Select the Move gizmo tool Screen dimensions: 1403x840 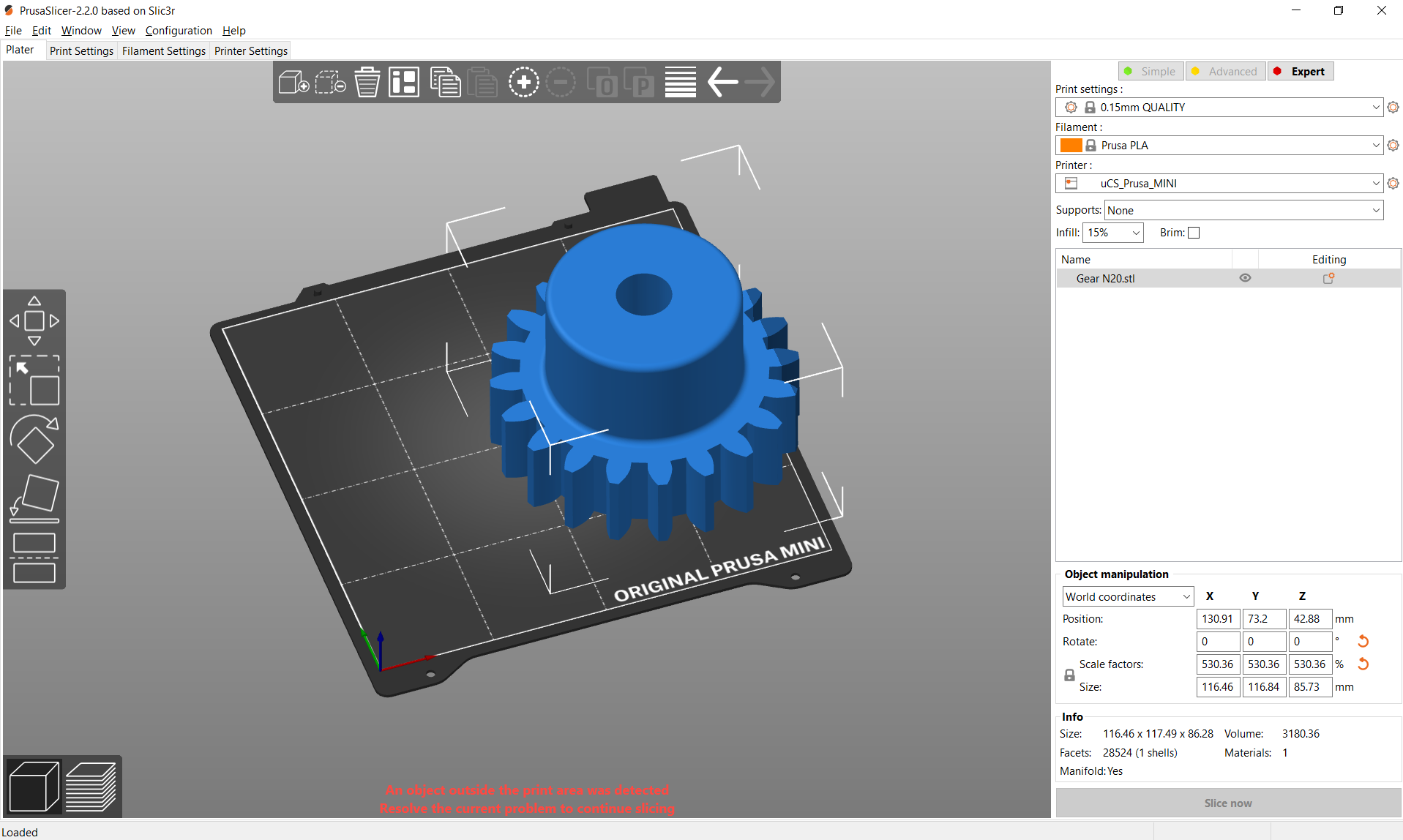34,320
